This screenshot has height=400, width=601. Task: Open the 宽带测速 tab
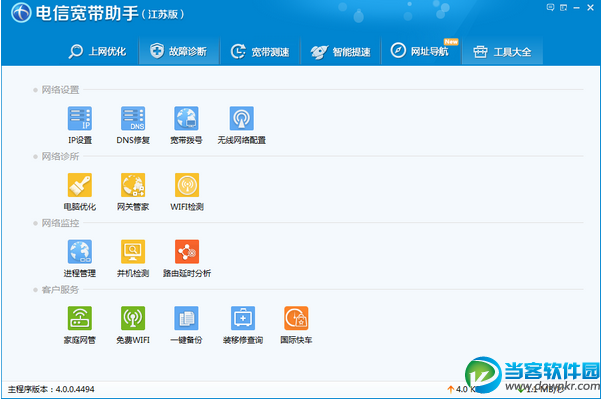click(260, 51)
